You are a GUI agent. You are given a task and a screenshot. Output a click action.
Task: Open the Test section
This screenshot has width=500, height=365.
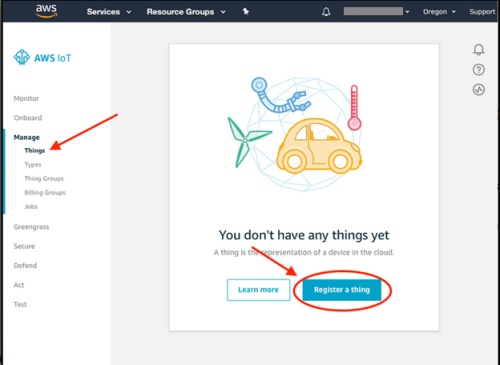point(20,304)
